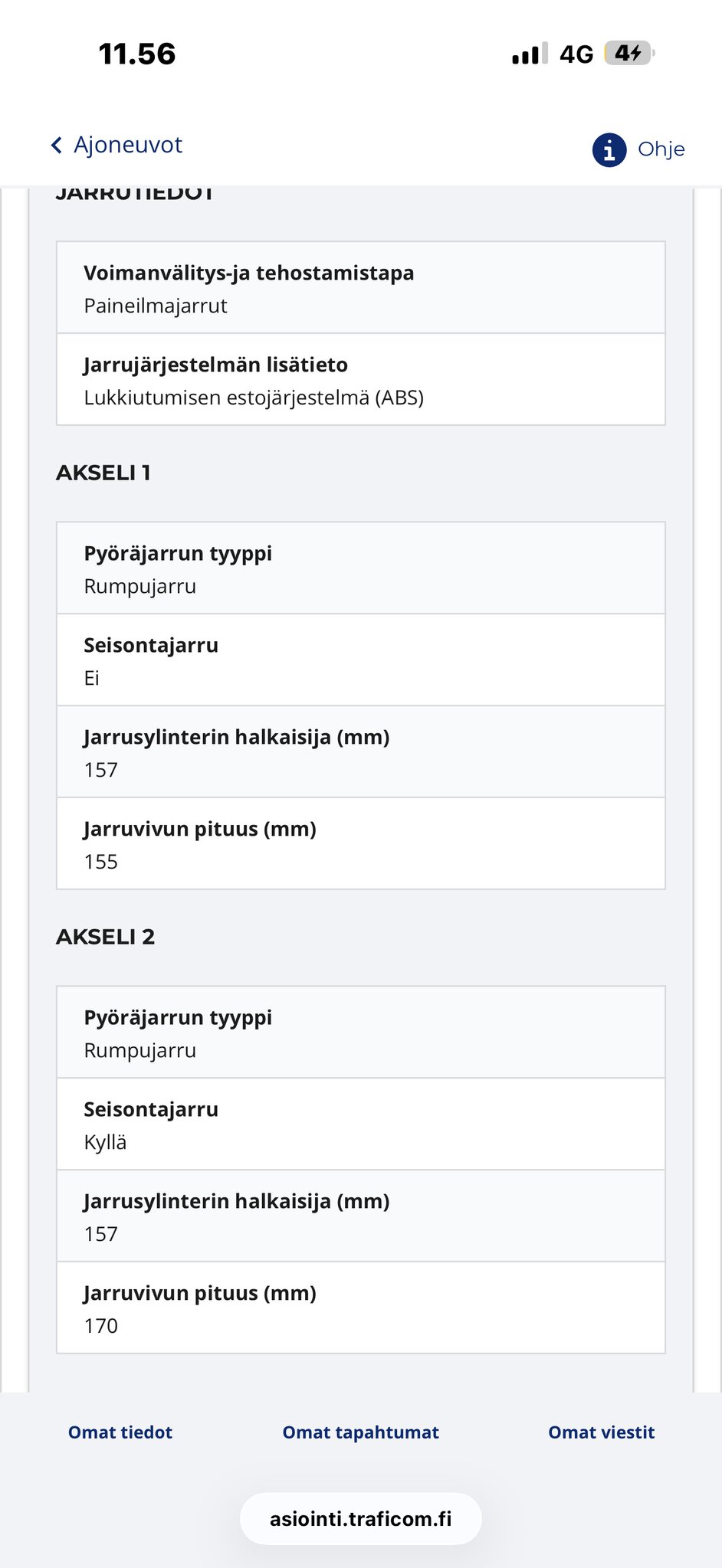
Task: Tap the asiointi.traficom.fi address pill
Action: 360,1518
